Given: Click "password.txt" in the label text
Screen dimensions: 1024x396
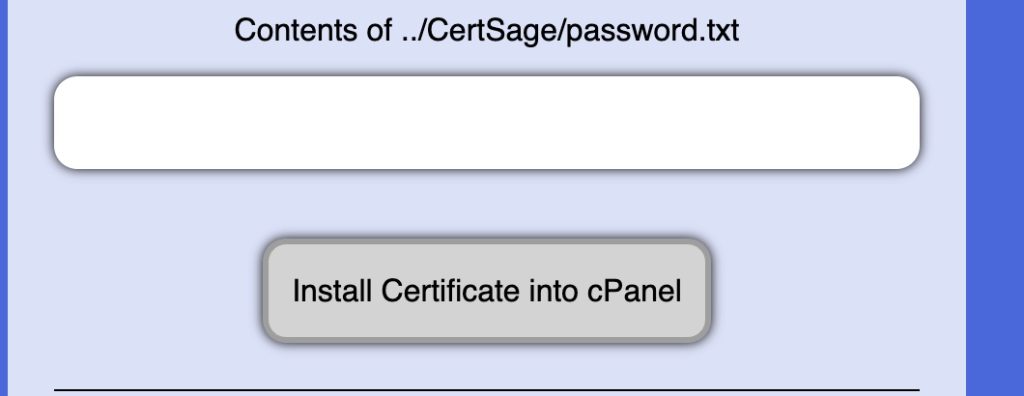Looking at the screenshot, I should (x=652, y=31).
